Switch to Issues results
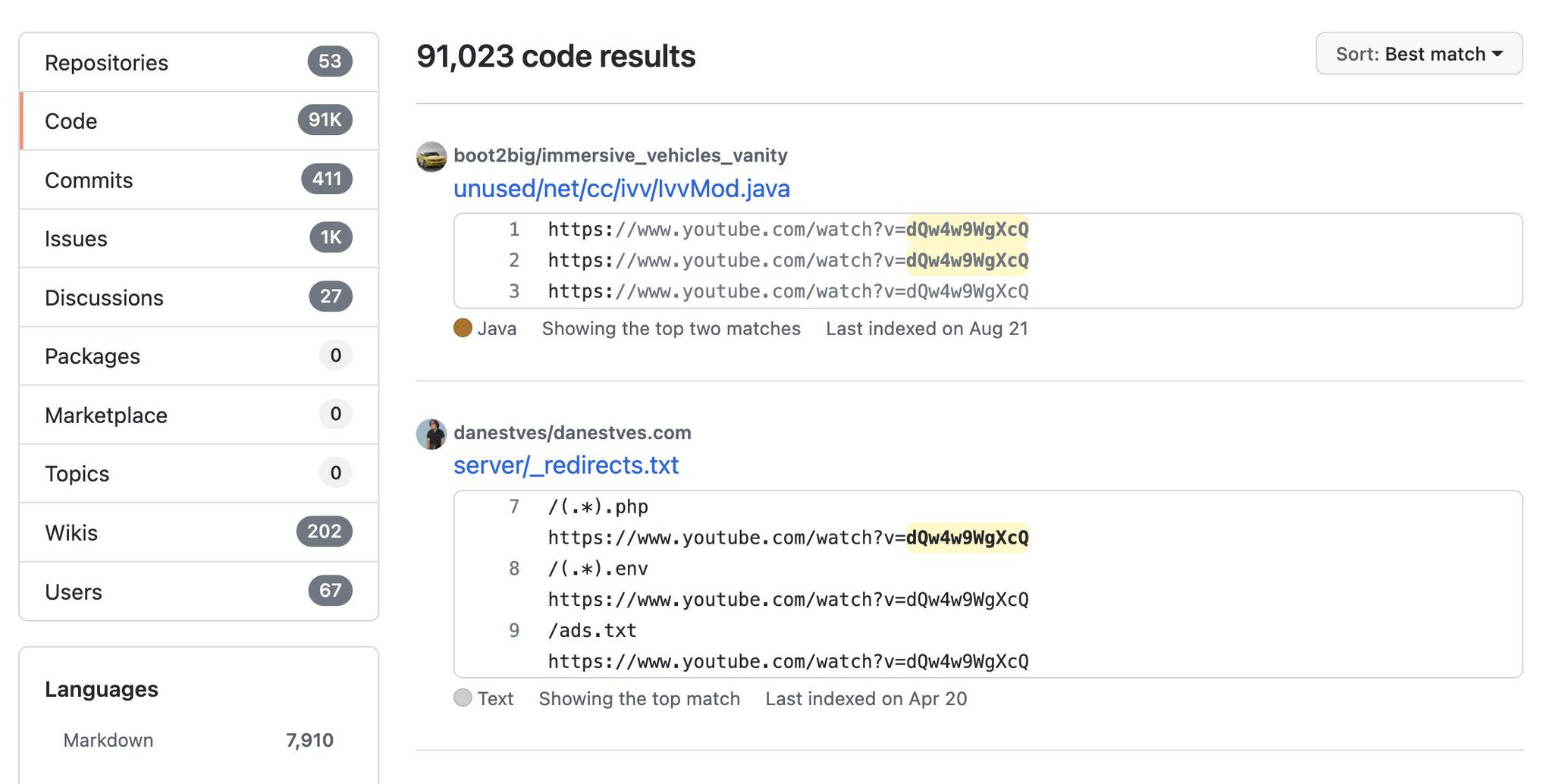1553x784 pixels. [199, 238]
